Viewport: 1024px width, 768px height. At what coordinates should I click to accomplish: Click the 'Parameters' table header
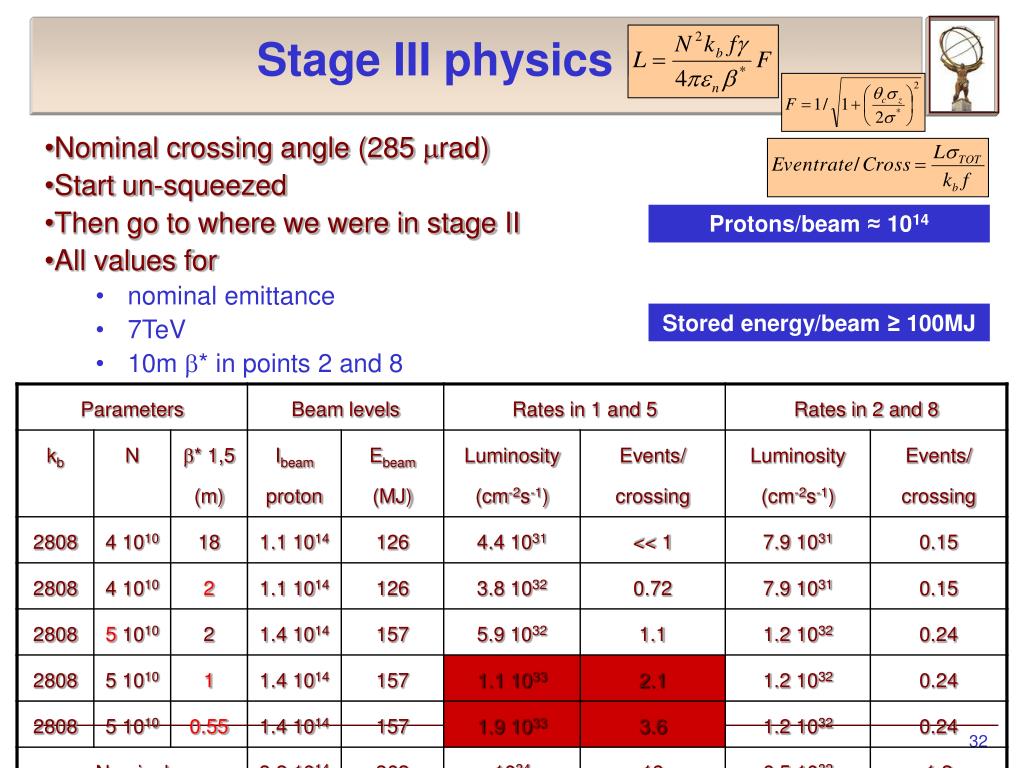pyautogui.click(x=133, y=409)
